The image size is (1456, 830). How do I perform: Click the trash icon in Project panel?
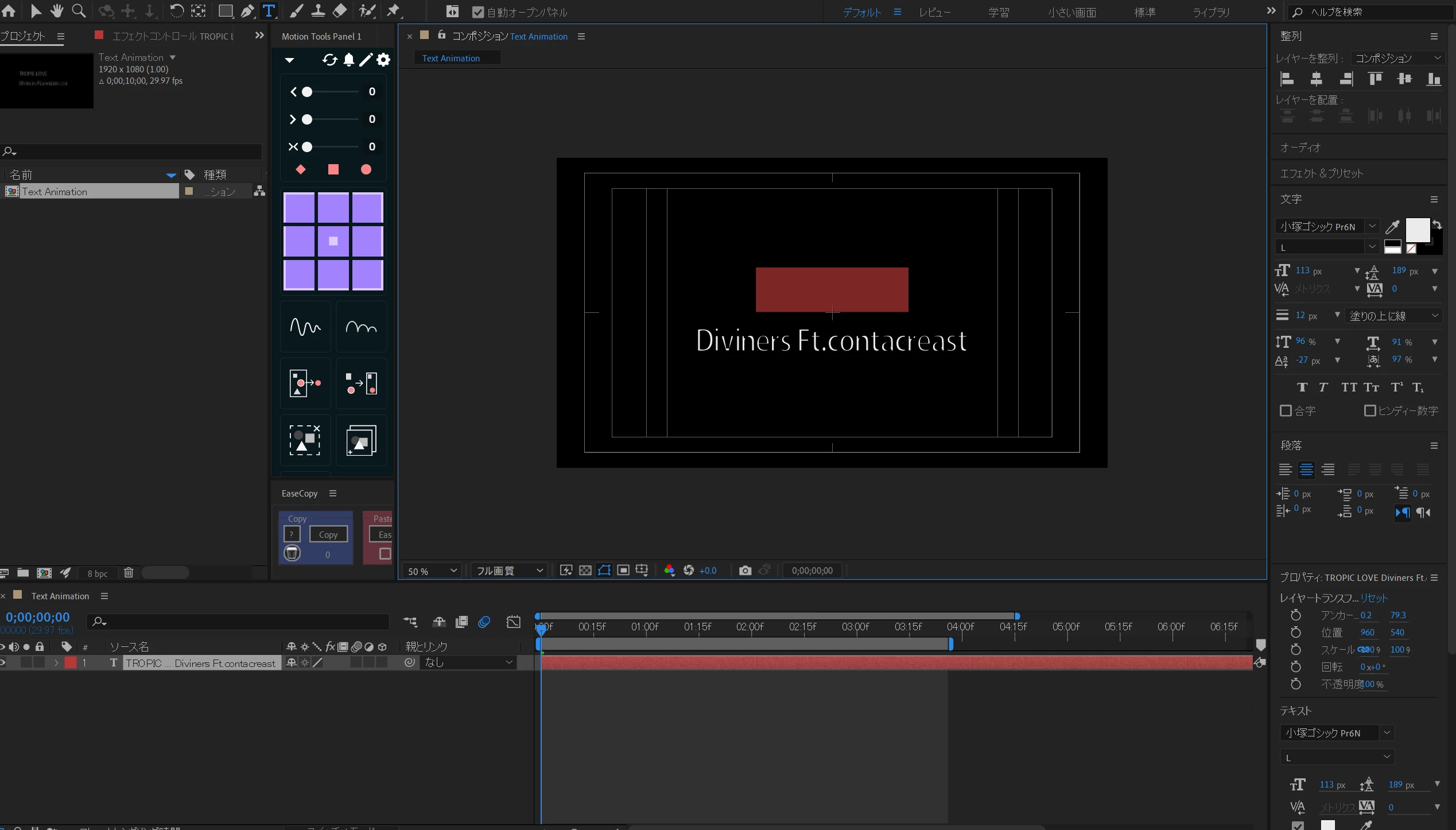click(x=129, y=572)
